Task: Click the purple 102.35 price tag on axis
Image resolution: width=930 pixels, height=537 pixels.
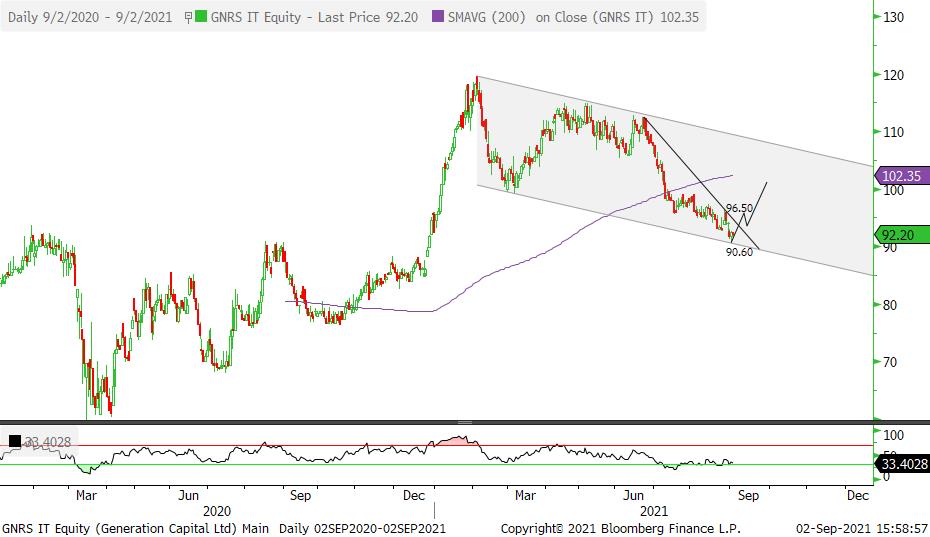Action: pos(902,176)
